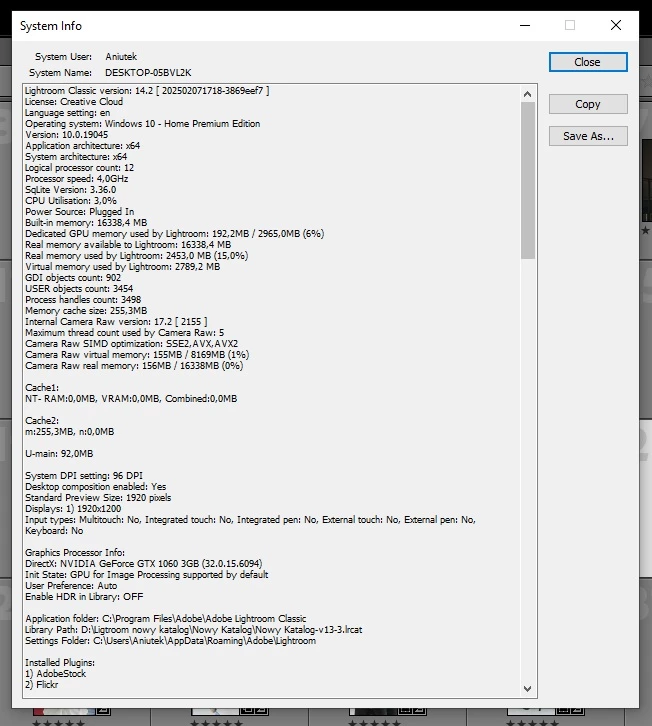The height and width of the screenshot is (726, 652).
Task: Click the vertical scrollbar thumb
Action: click(x=527, y=180)
